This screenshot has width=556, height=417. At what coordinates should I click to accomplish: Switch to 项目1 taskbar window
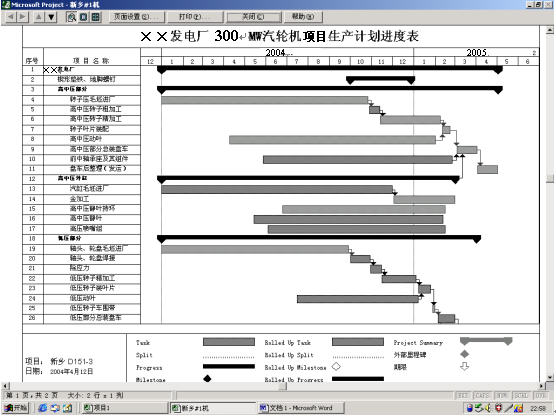[124, 408]
